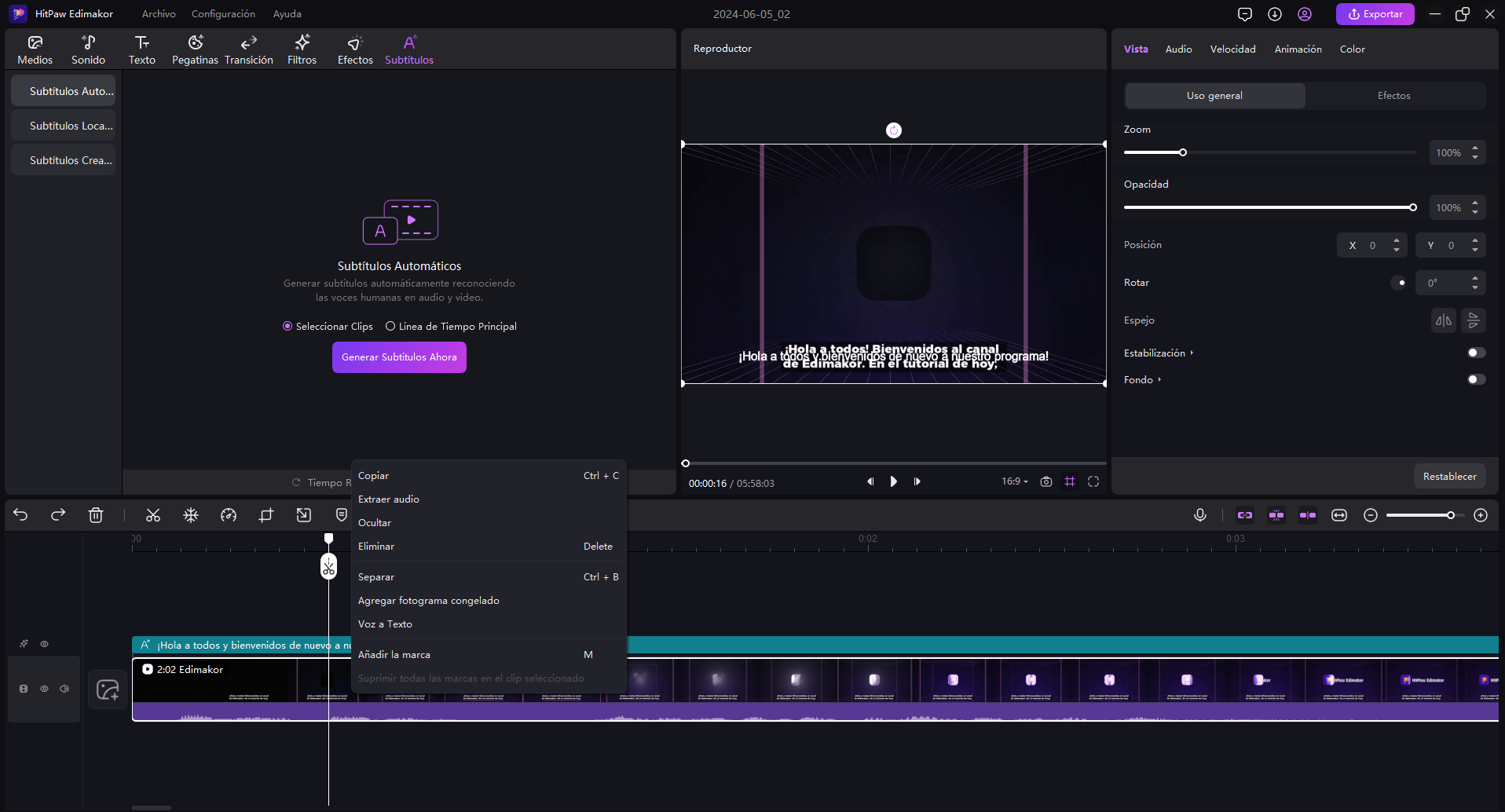Click the Generar Subtítulos Ahora button

[x=399, y=357]
